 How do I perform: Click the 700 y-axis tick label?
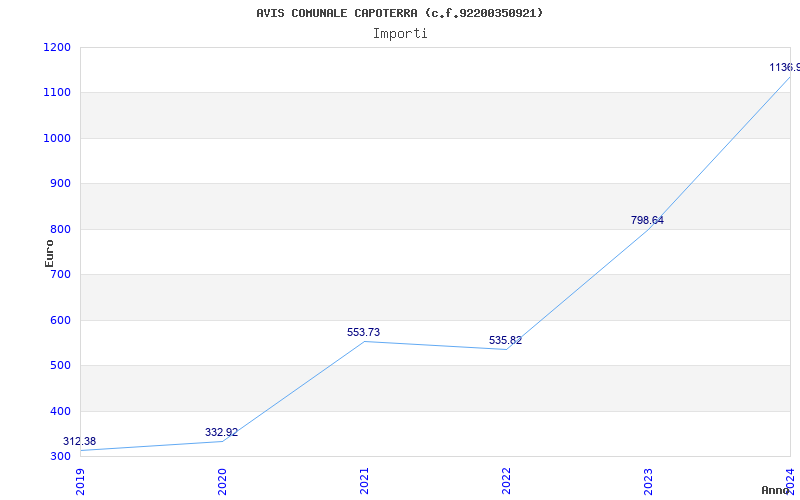click(x=60, y=274)
